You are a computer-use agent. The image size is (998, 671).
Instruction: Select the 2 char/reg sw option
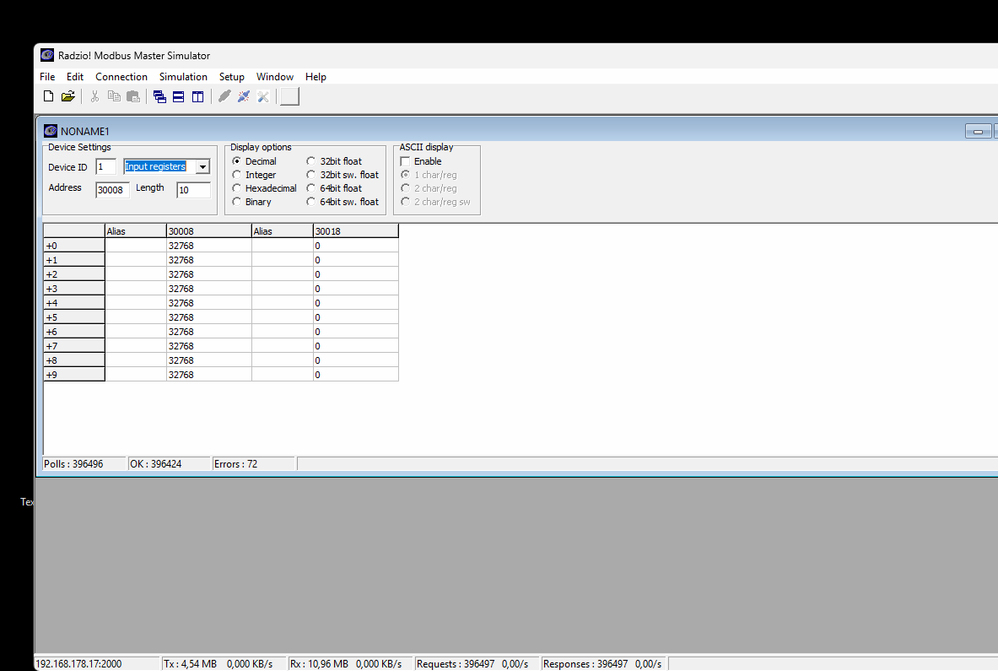pyautogui.click(x=405, y=201)
